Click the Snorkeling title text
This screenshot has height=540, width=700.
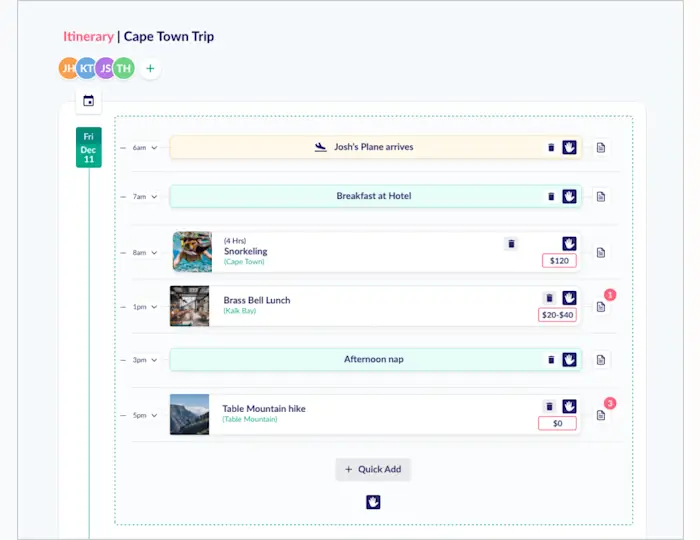click(246, 251)
